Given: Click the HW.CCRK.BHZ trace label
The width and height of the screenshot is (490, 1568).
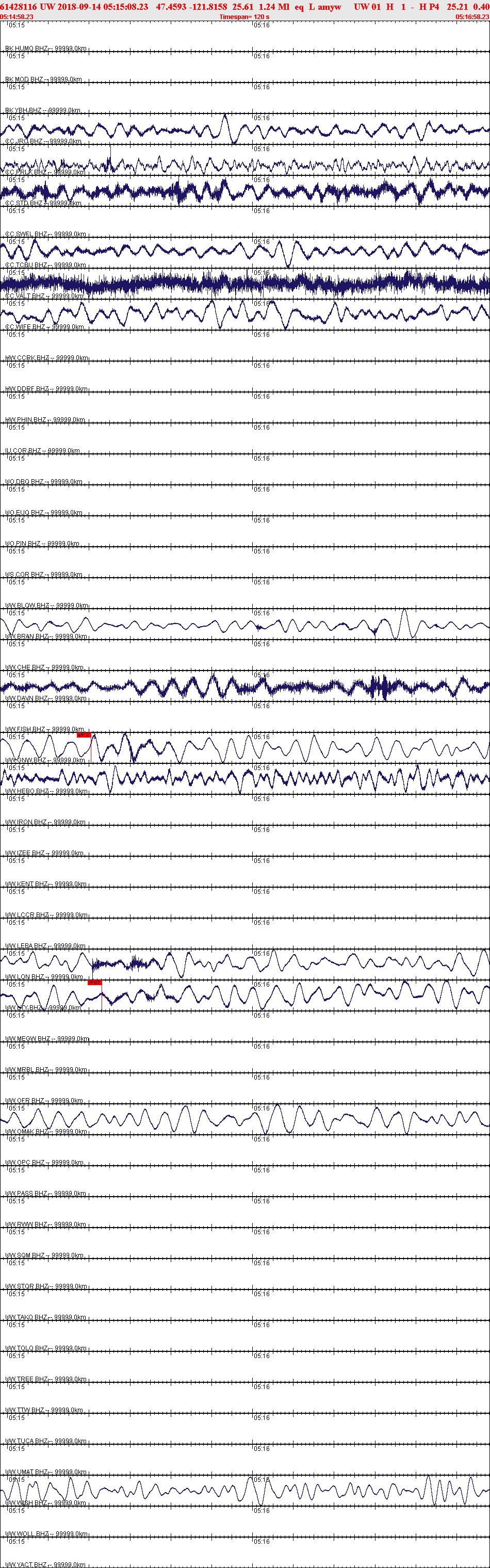Looking at the screenshot, I should [47, 358].
